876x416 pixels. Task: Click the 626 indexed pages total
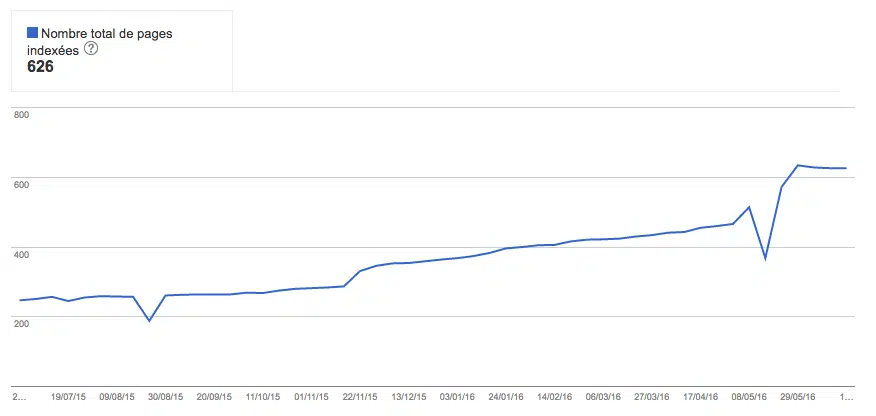(x=41, y=67)
